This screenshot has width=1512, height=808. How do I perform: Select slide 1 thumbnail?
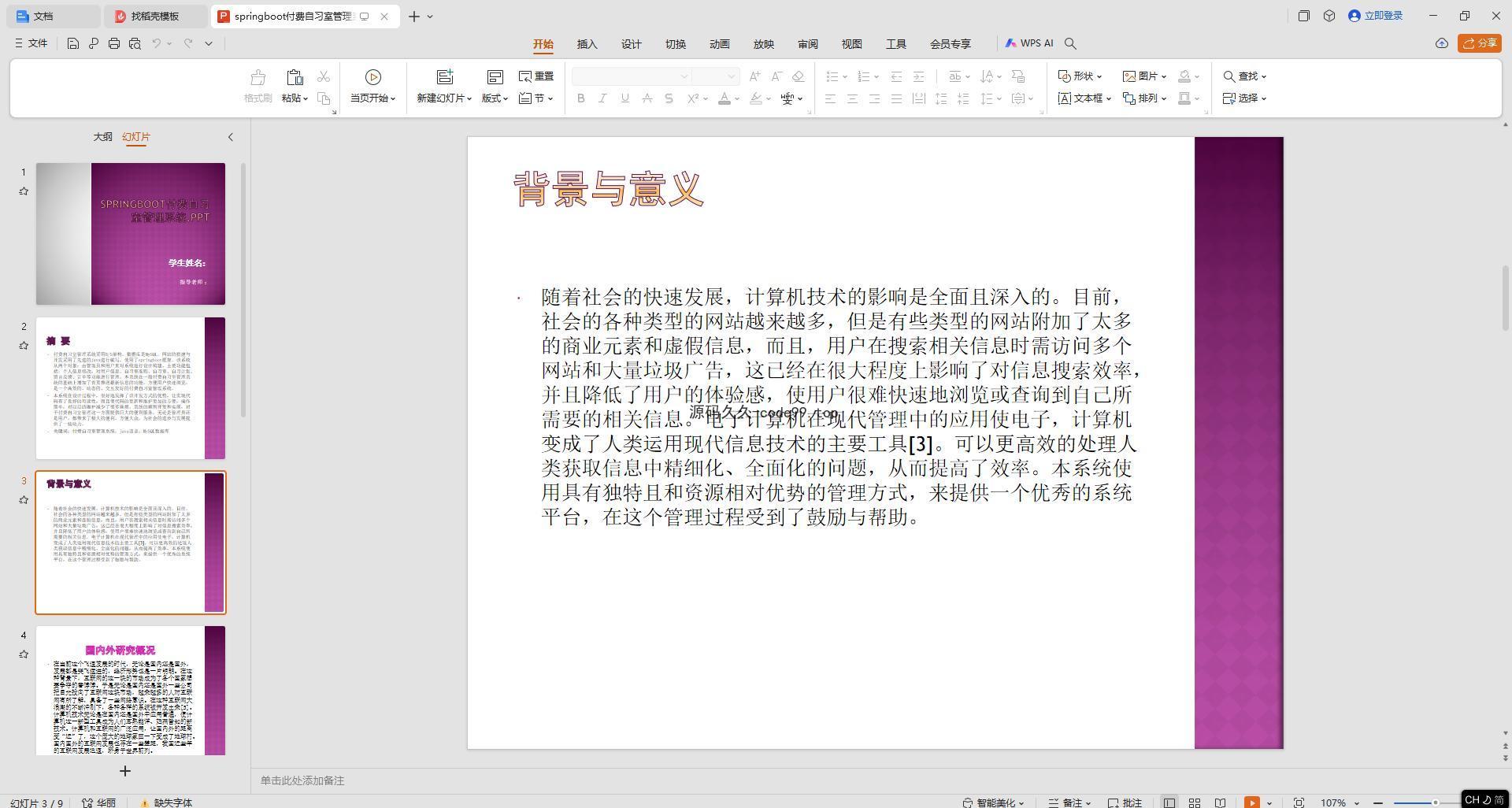(x=131, y=234)
